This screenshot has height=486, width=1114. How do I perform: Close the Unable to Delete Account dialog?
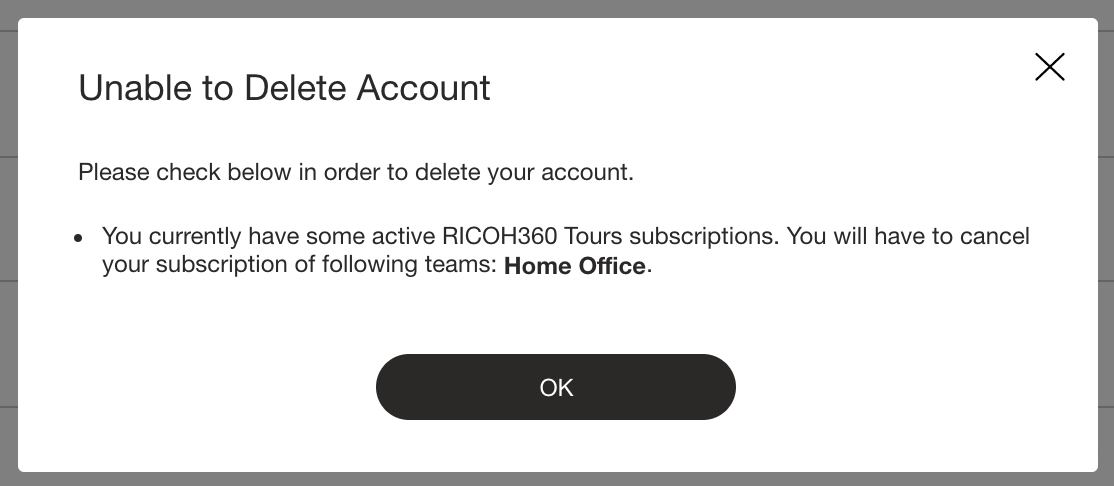click(x=1049, y=67)
